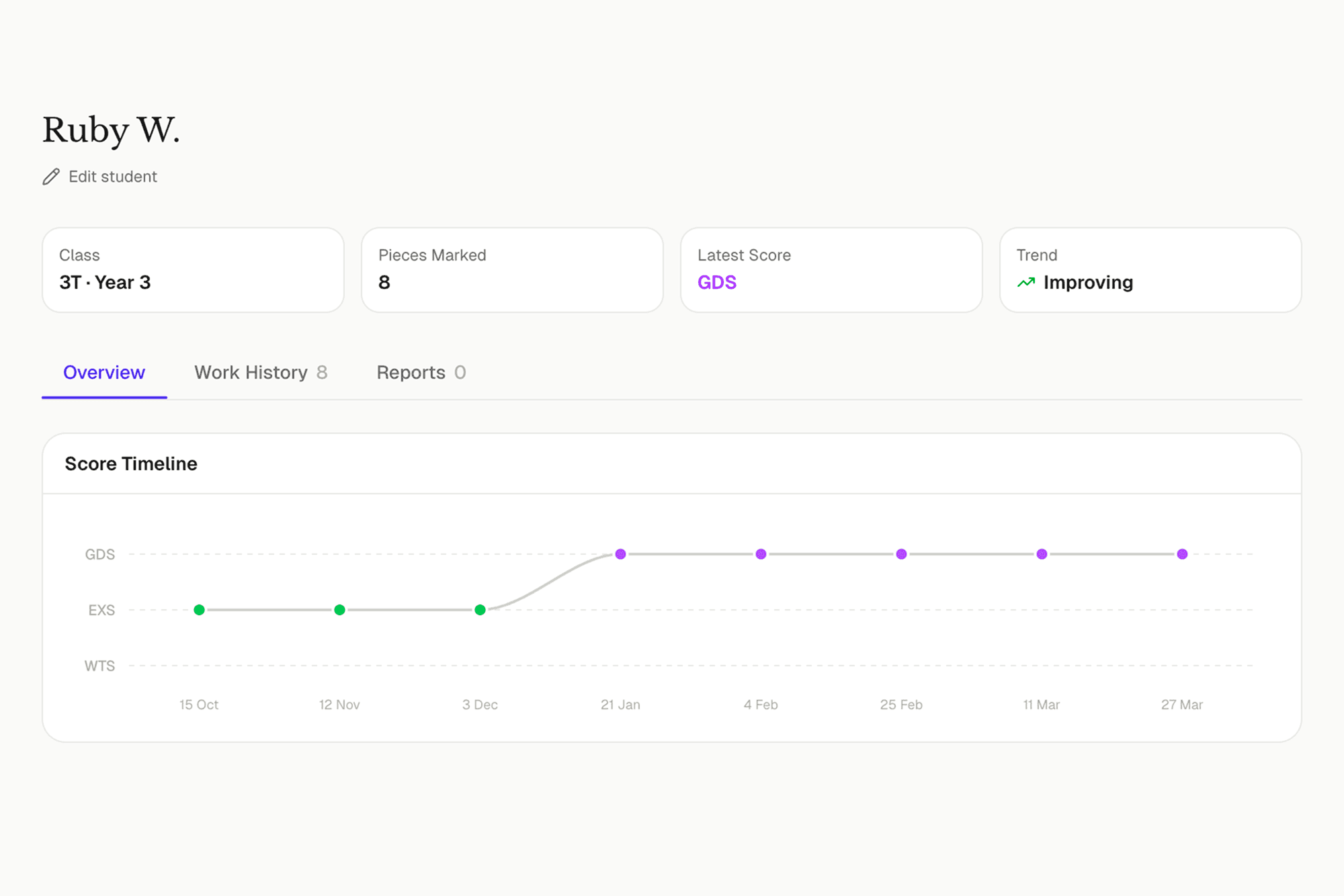Select the green data point at 15 Oct
The image size is (1344, 896).
point(199,610)
